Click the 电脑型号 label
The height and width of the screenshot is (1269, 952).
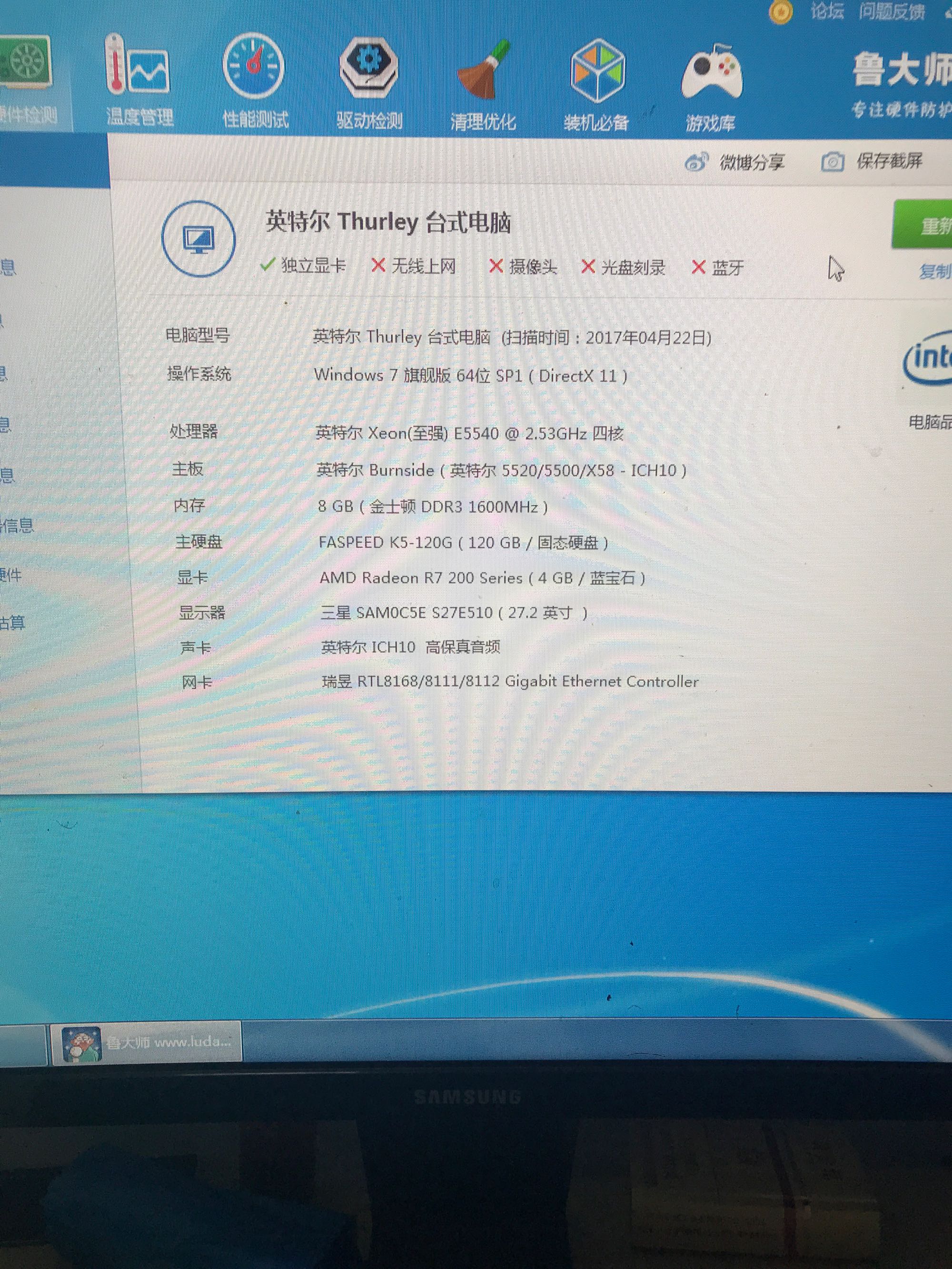pos(198,335)
